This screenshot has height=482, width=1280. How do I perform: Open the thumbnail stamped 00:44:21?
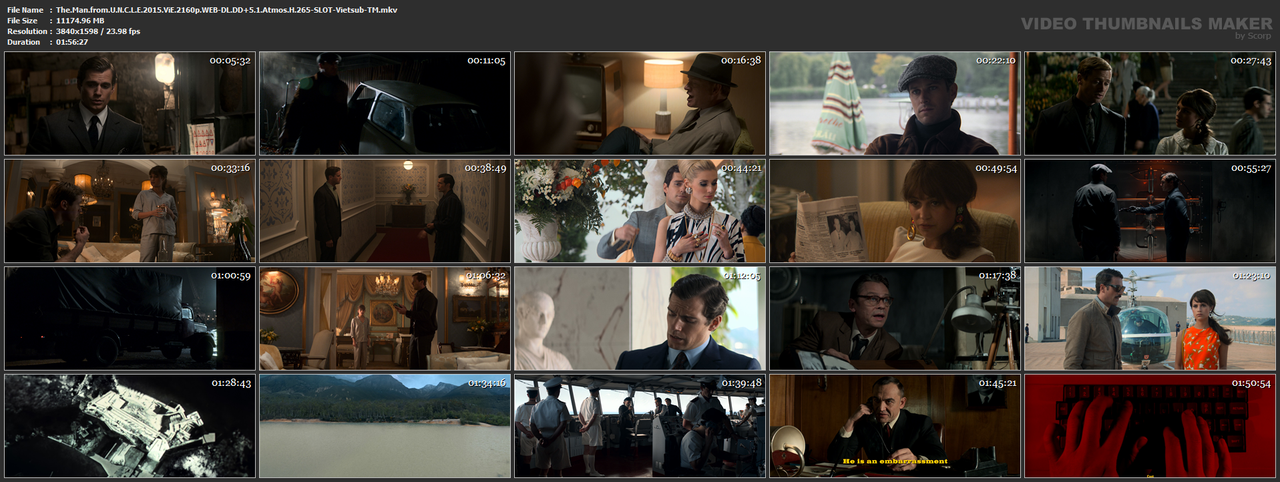(640, 211)
